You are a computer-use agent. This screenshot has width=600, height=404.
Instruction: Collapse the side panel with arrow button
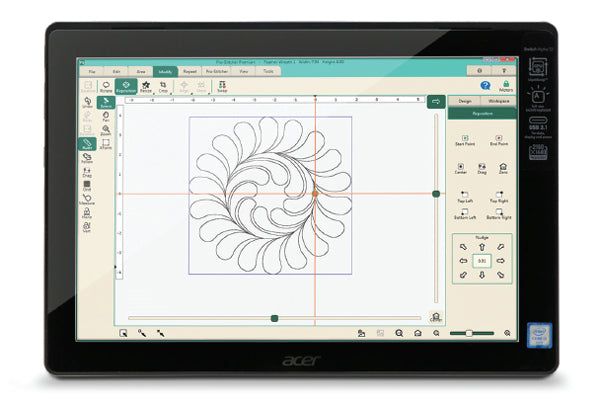436,101
